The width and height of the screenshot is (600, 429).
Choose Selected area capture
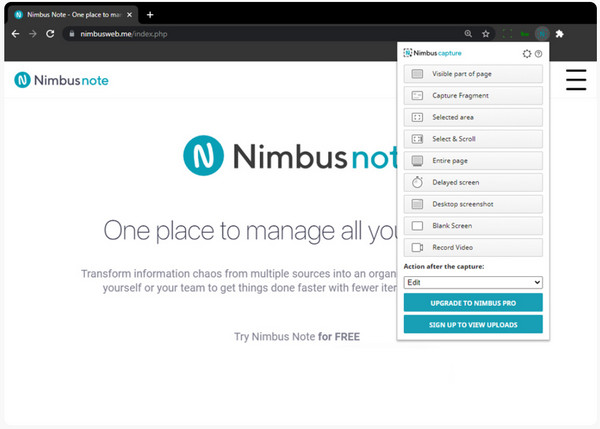point(473,117)
